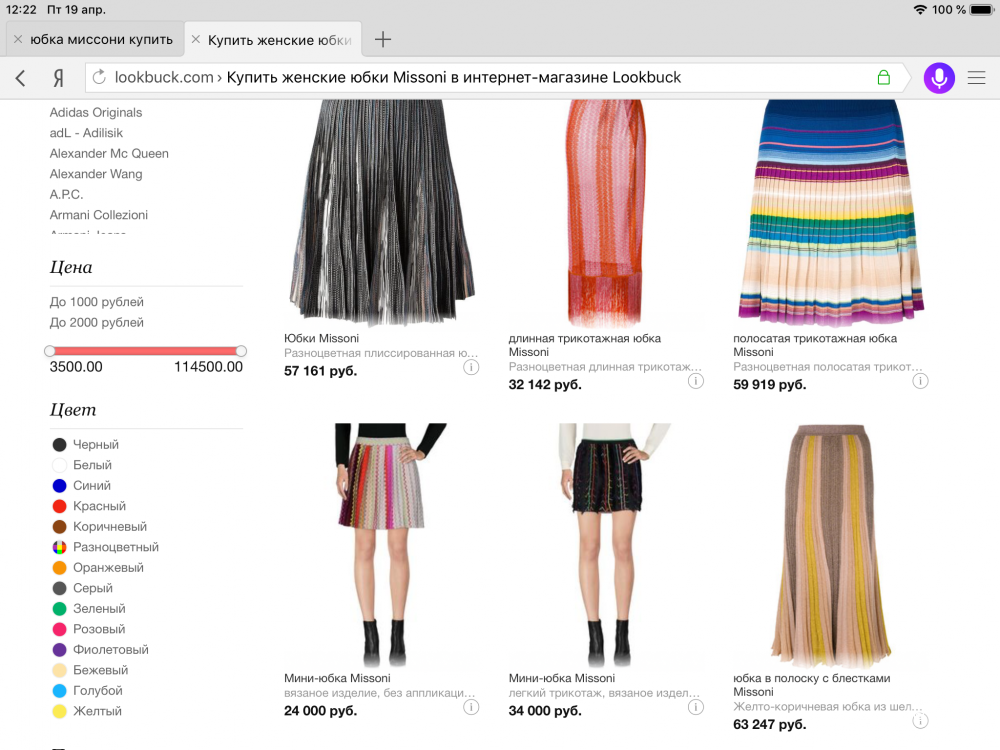Viewport: 1000px width, 750px height.
Task: Grab the maximum price slider handle
Action: [x=241, y=351]
